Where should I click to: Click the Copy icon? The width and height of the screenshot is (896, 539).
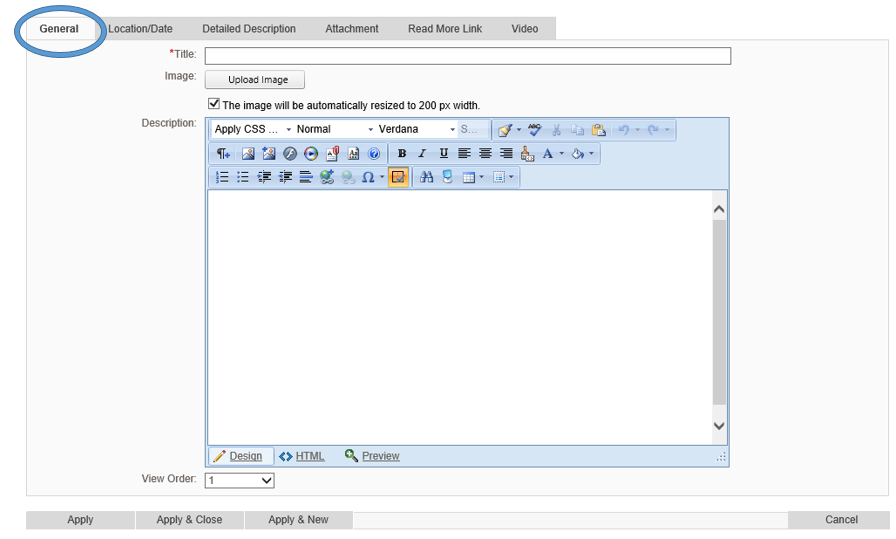tap(578, 130)
